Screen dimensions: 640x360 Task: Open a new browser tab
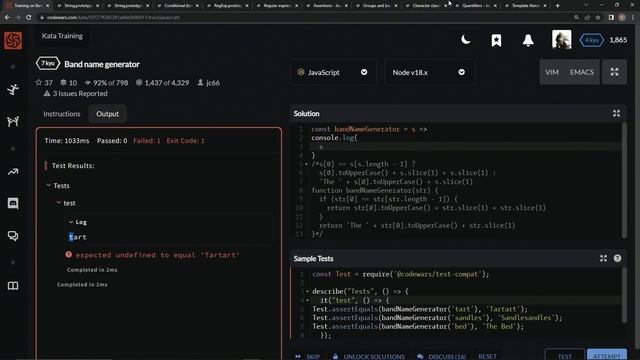tap(558, 6)
